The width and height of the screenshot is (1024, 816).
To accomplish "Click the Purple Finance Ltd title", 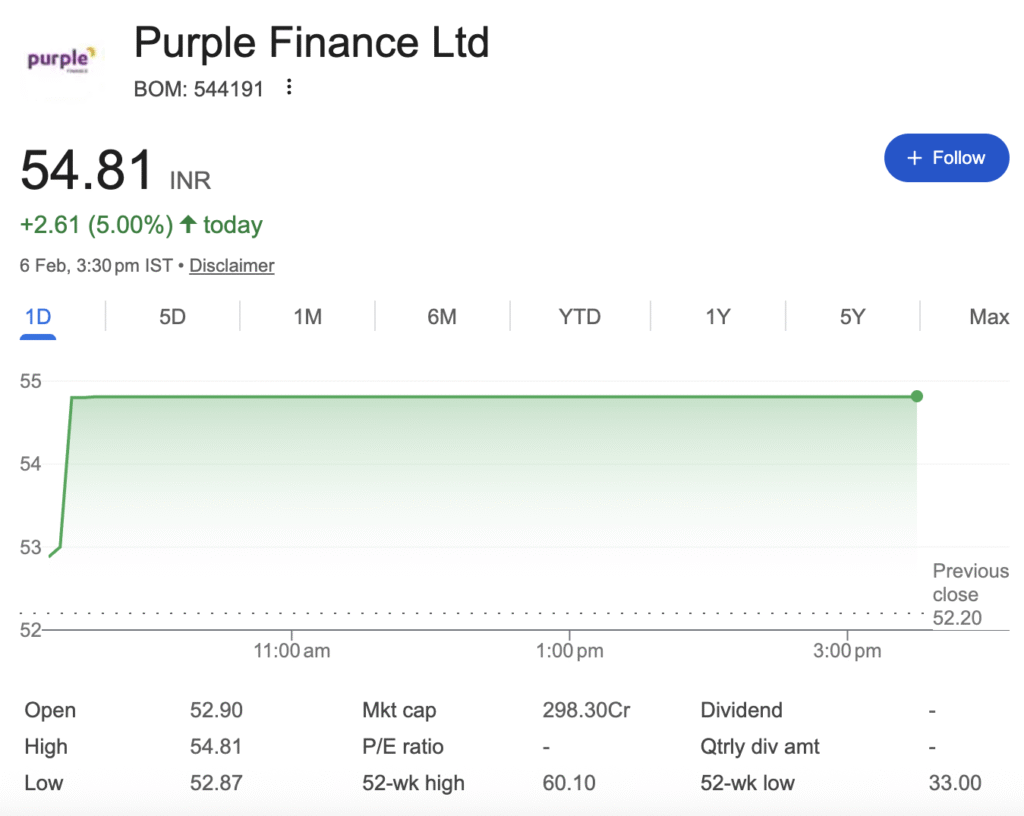I will [x=311, y=43].
